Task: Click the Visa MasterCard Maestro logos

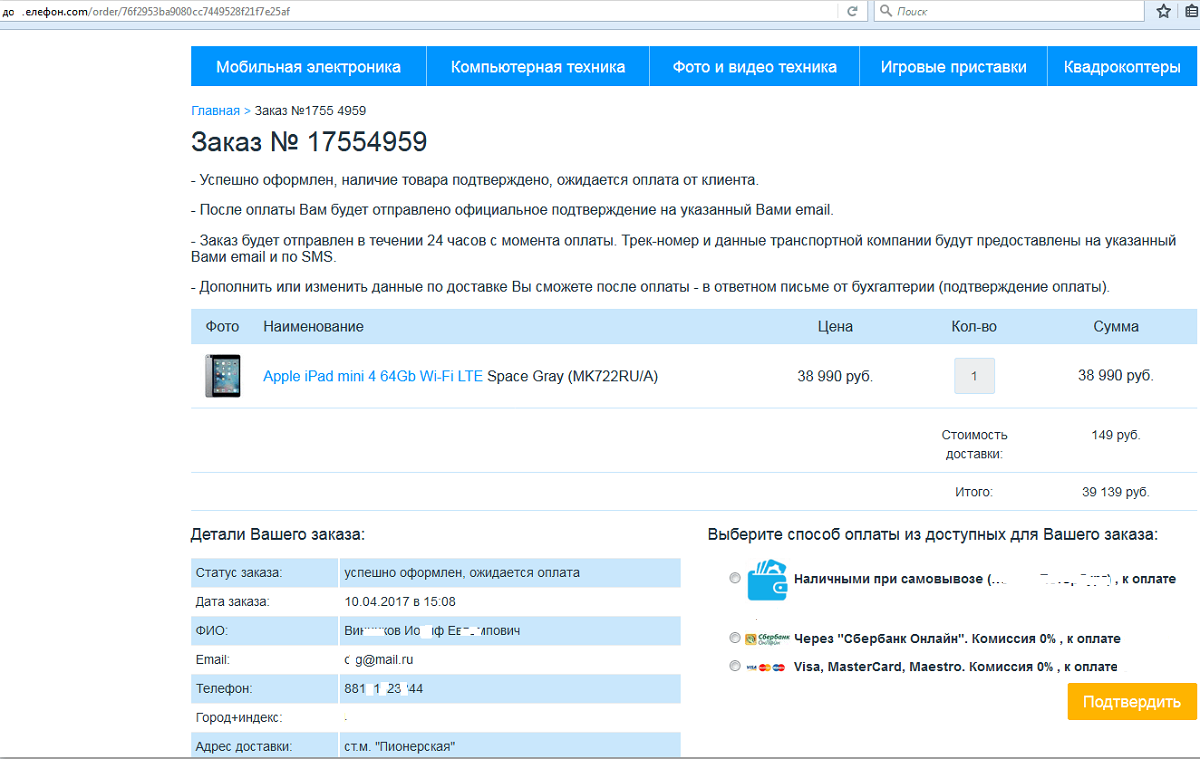Action: [767, 667]
